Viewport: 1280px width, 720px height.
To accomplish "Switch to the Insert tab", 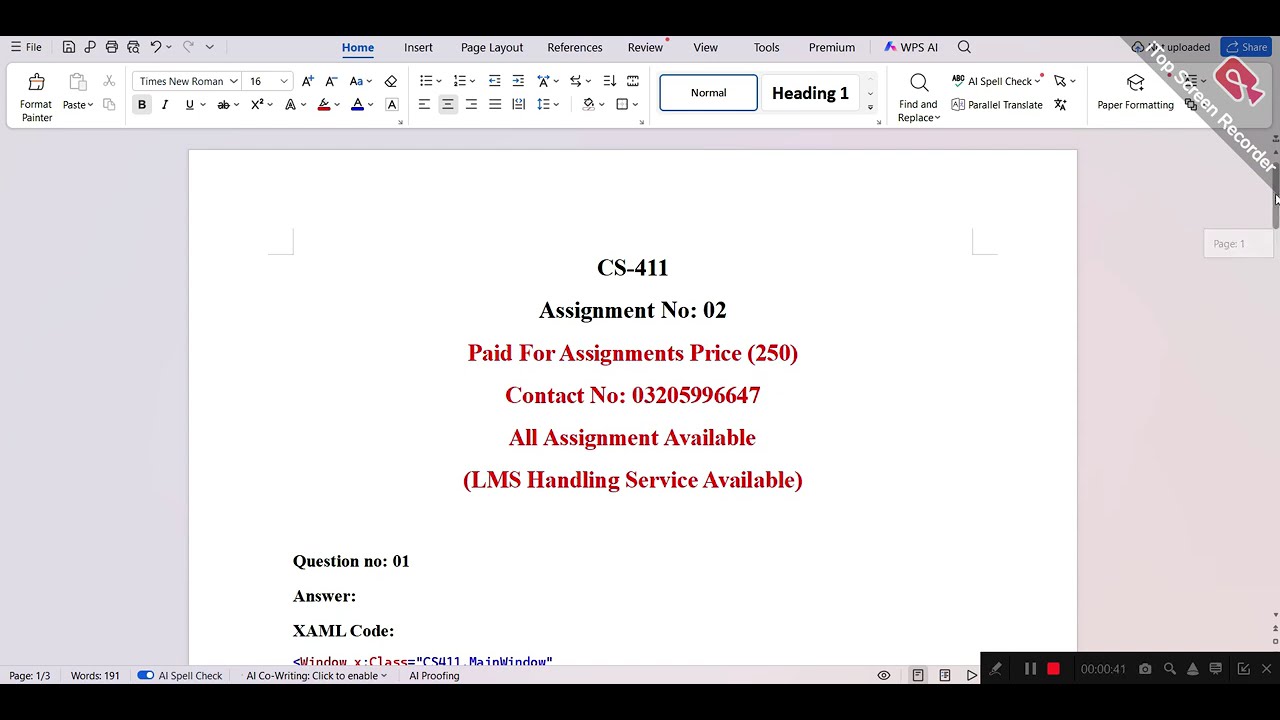I will point(418,47).
